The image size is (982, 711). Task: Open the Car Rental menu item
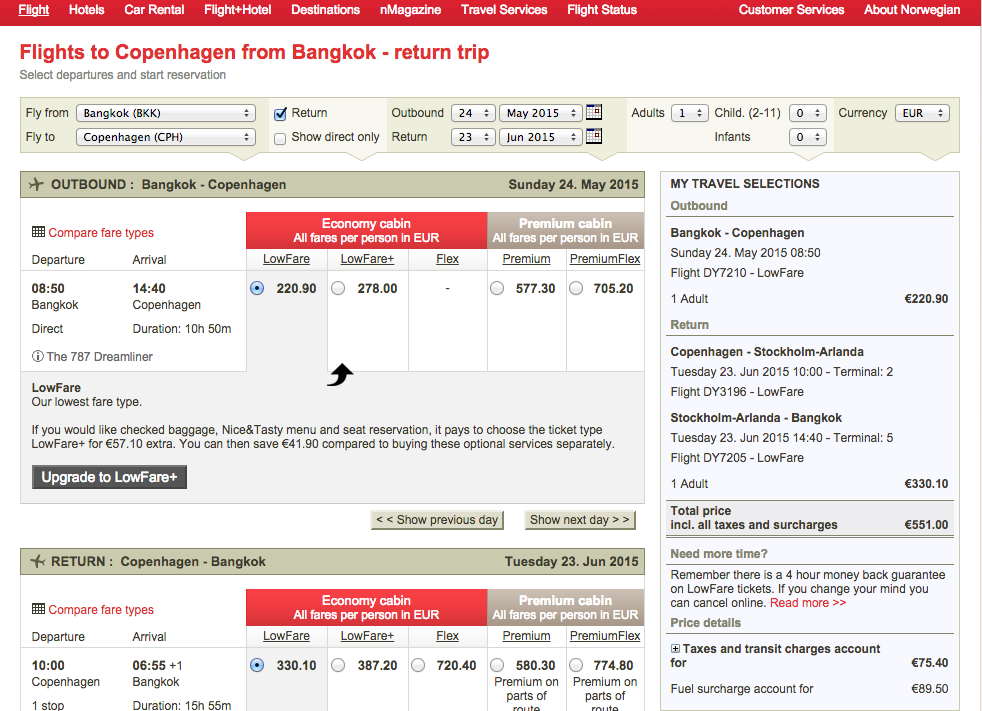pyautogui.click(x=154, y=9)
